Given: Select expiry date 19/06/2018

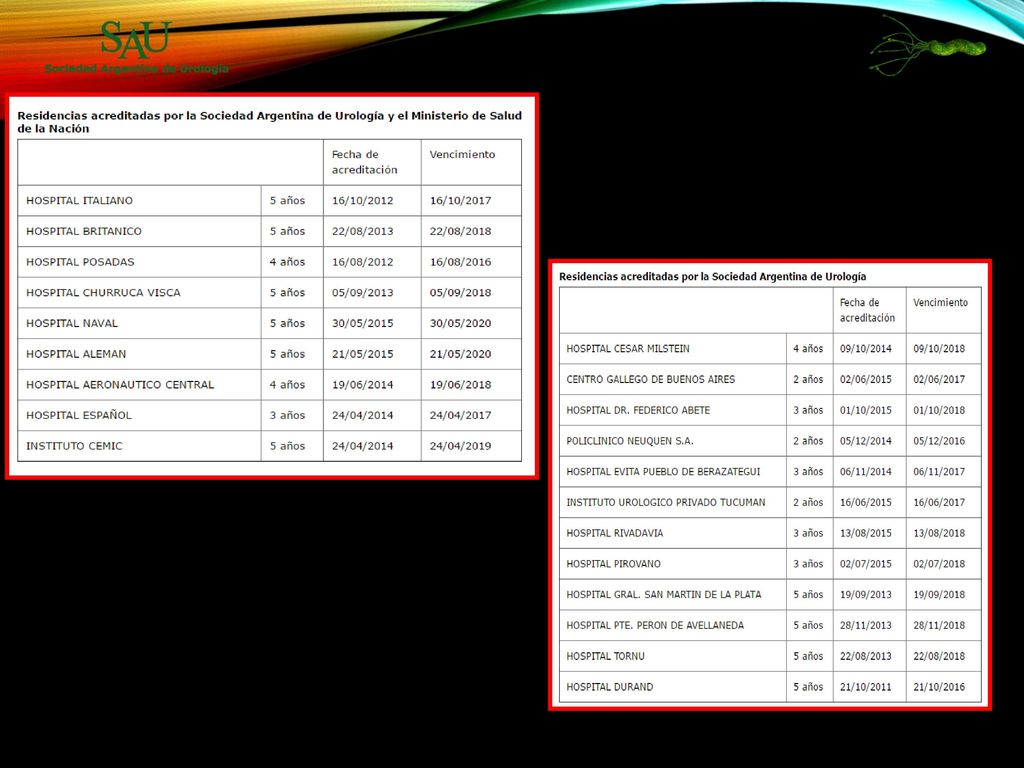Looking at the screenshot, I should click(x=460, y=385).
